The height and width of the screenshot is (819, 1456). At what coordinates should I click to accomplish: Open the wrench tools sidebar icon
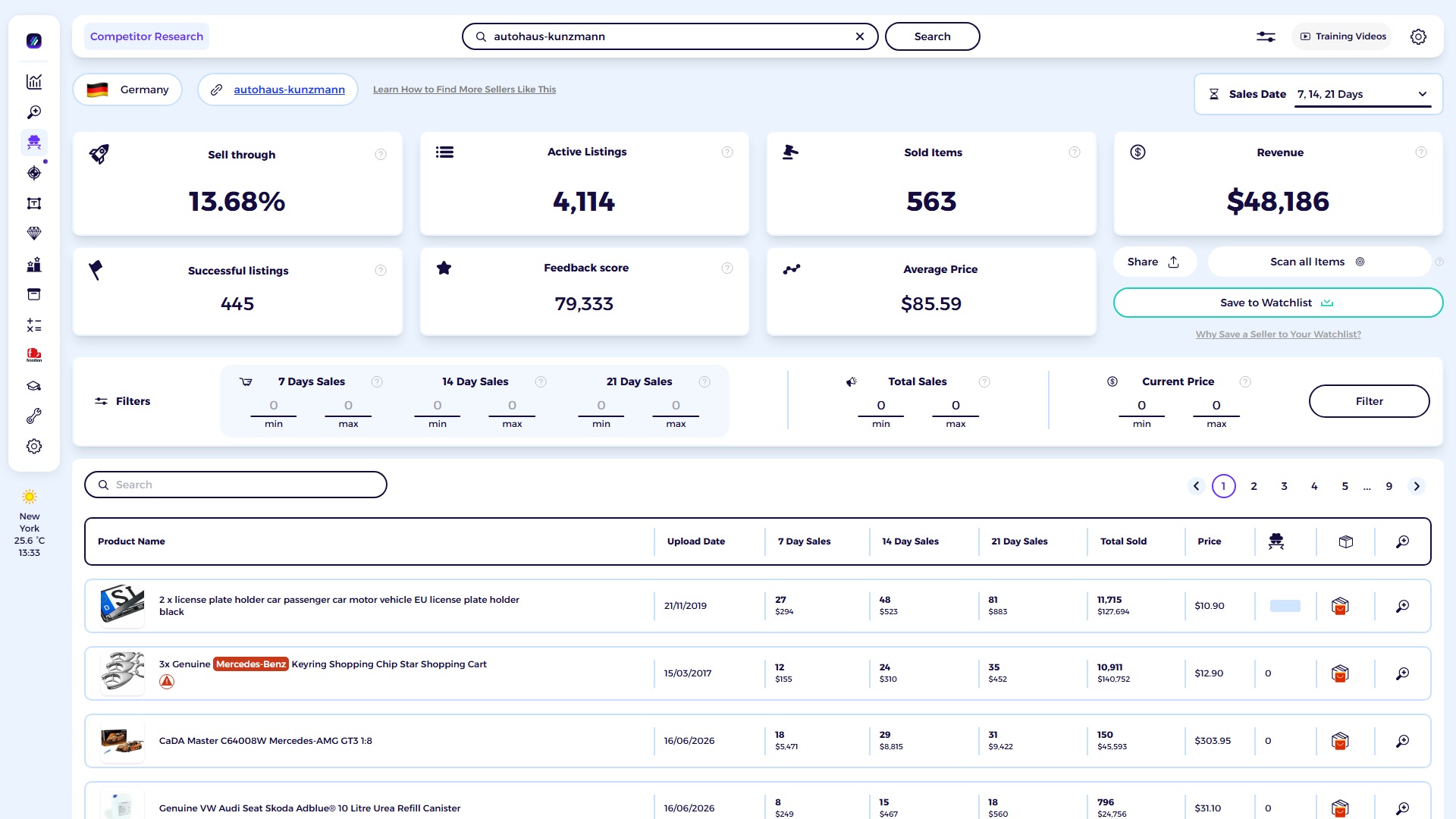point(34,416)
